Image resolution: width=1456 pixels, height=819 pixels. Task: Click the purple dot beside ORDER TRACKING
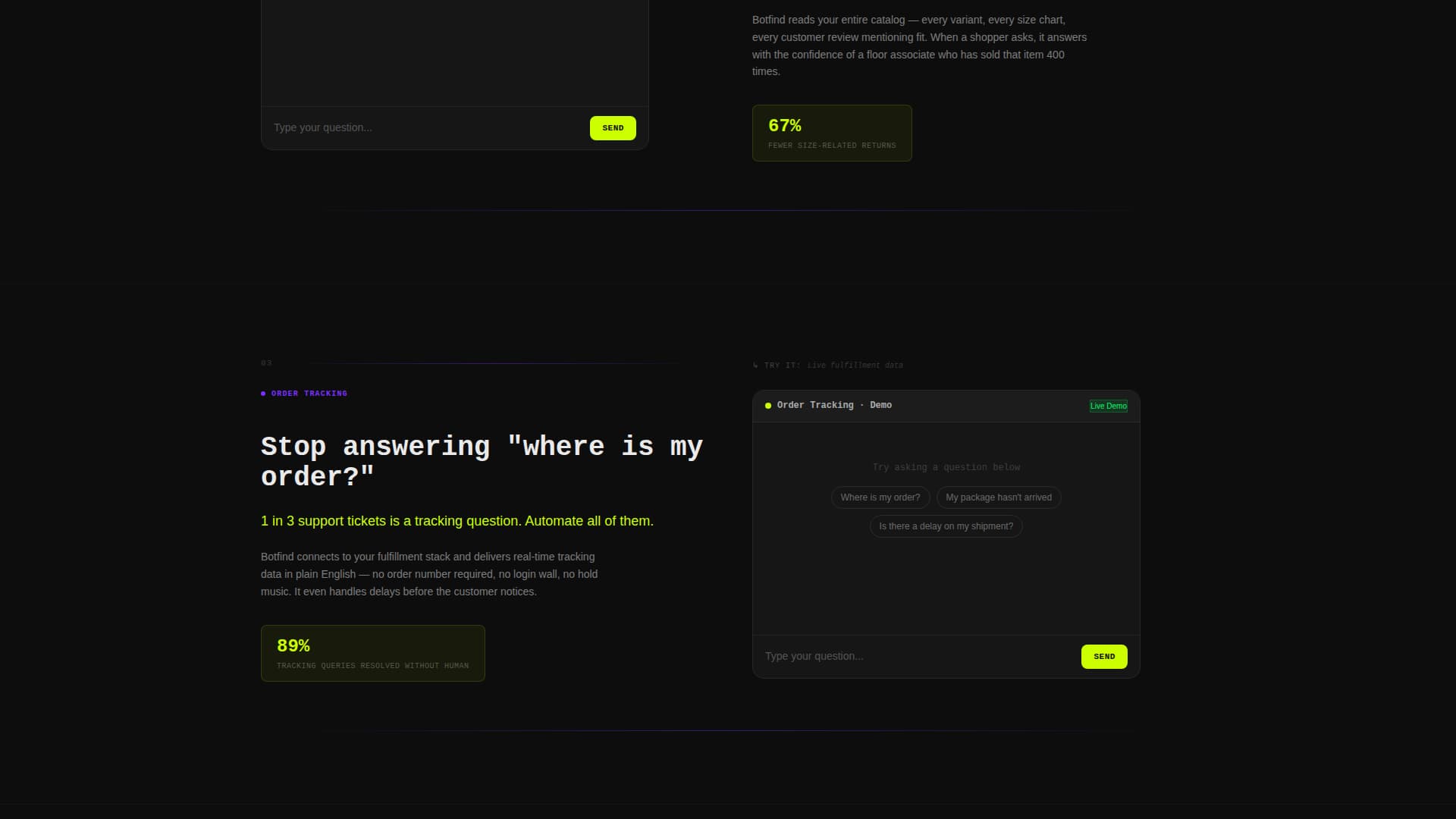[x=263, y=394]
